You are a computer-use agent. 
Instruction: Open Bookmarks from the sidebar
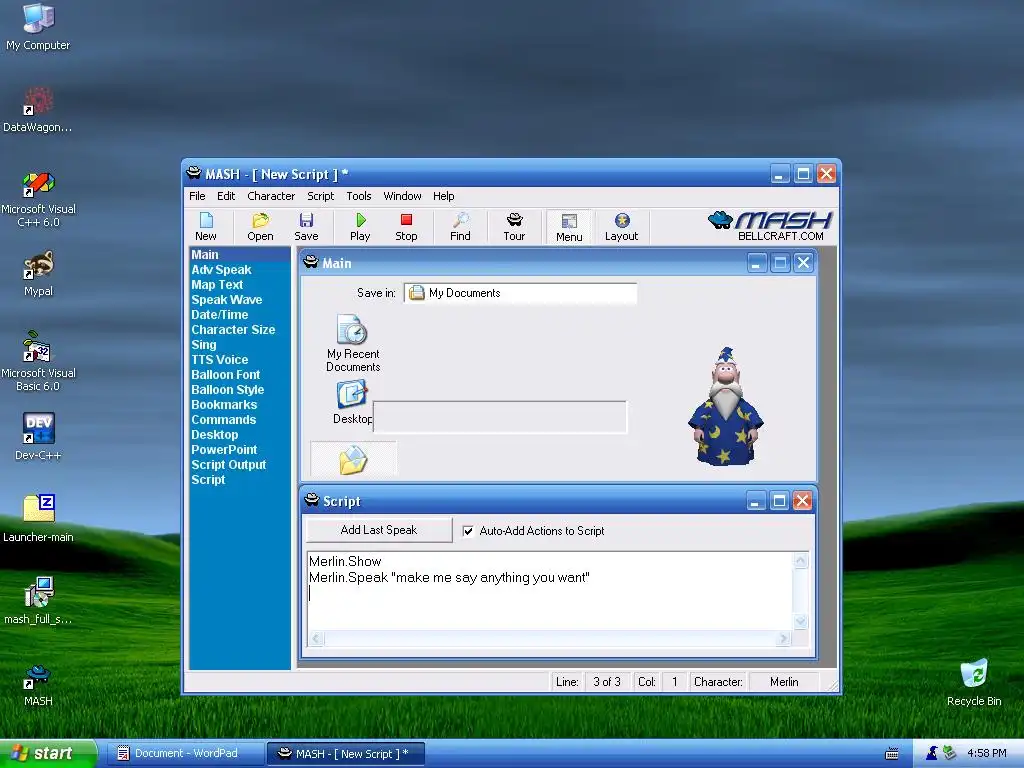point(224,405)
